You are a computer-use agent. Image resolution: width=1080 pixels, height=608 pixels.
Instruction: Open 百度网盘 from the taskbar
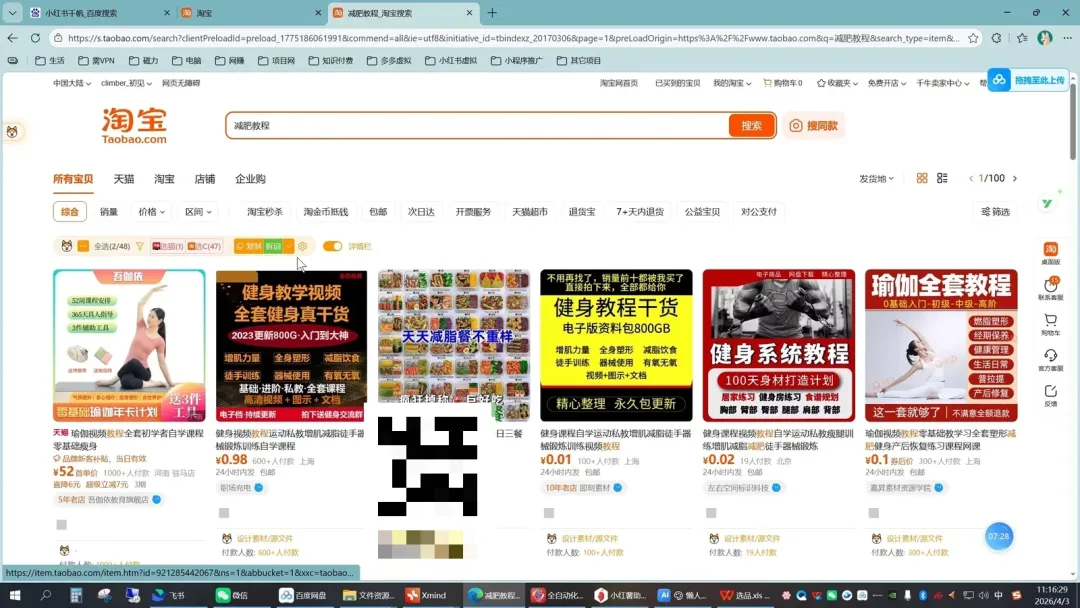point(303,595)
